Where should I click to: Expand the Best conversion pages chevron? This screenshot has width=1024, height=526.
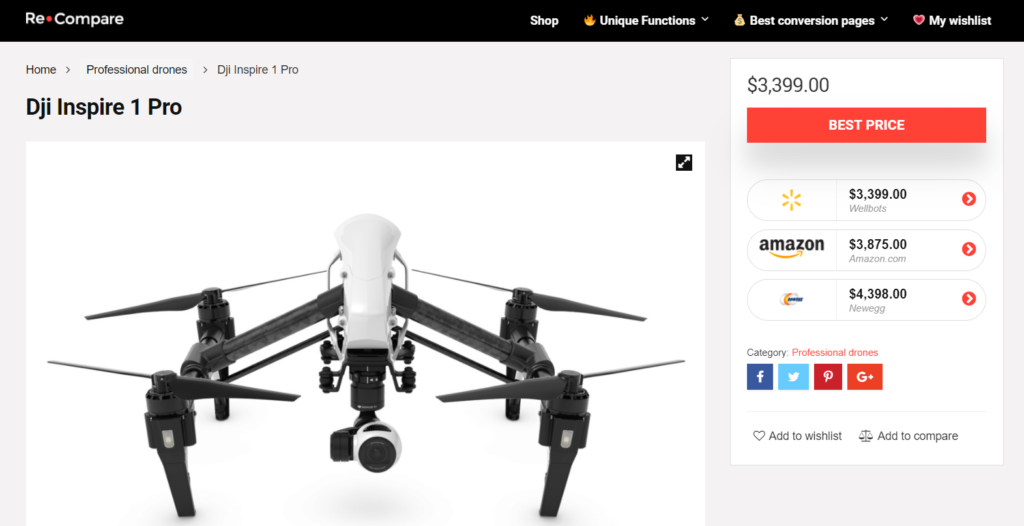pos(884,20)
